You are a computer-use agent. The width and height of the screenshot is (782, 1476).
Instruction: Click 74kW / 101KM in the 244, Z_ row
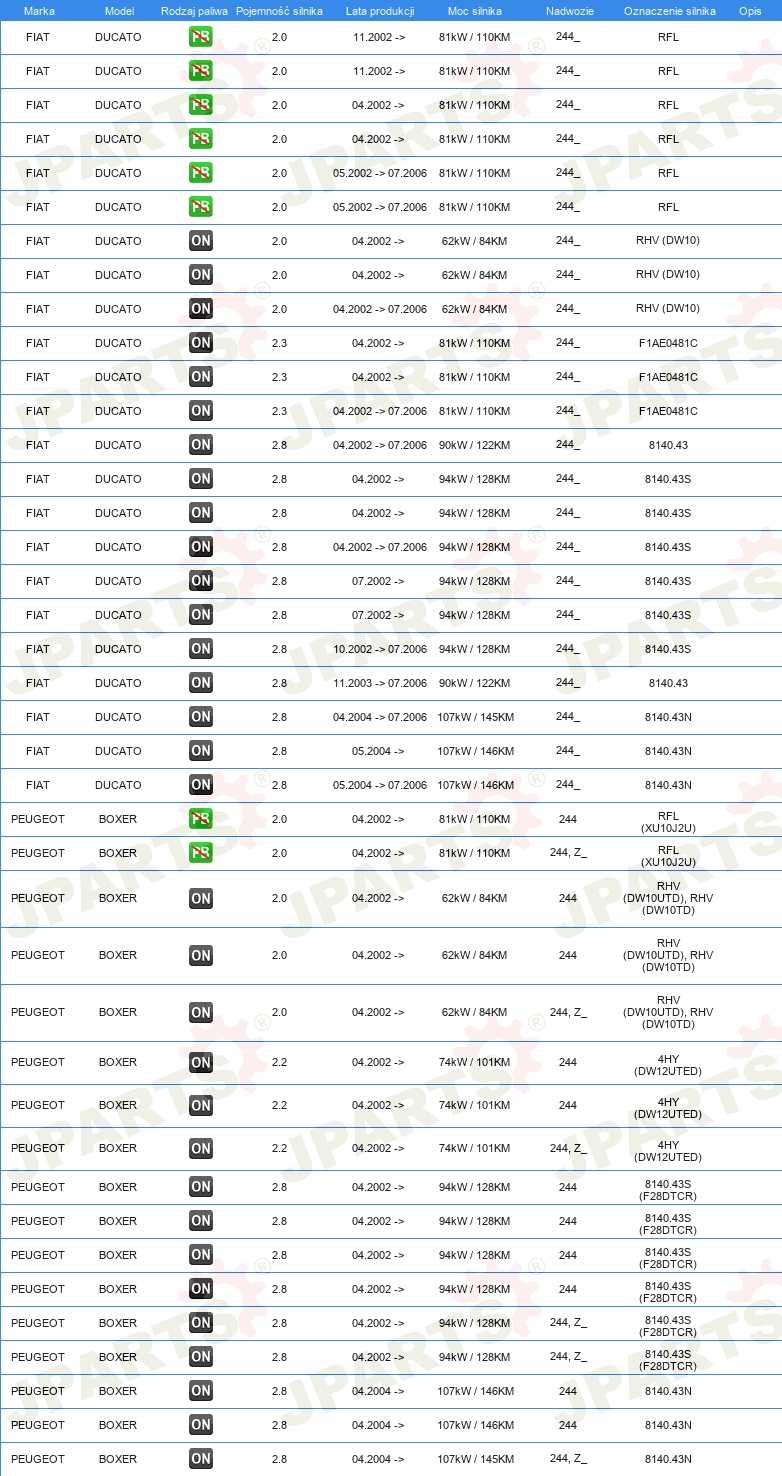475,1148
